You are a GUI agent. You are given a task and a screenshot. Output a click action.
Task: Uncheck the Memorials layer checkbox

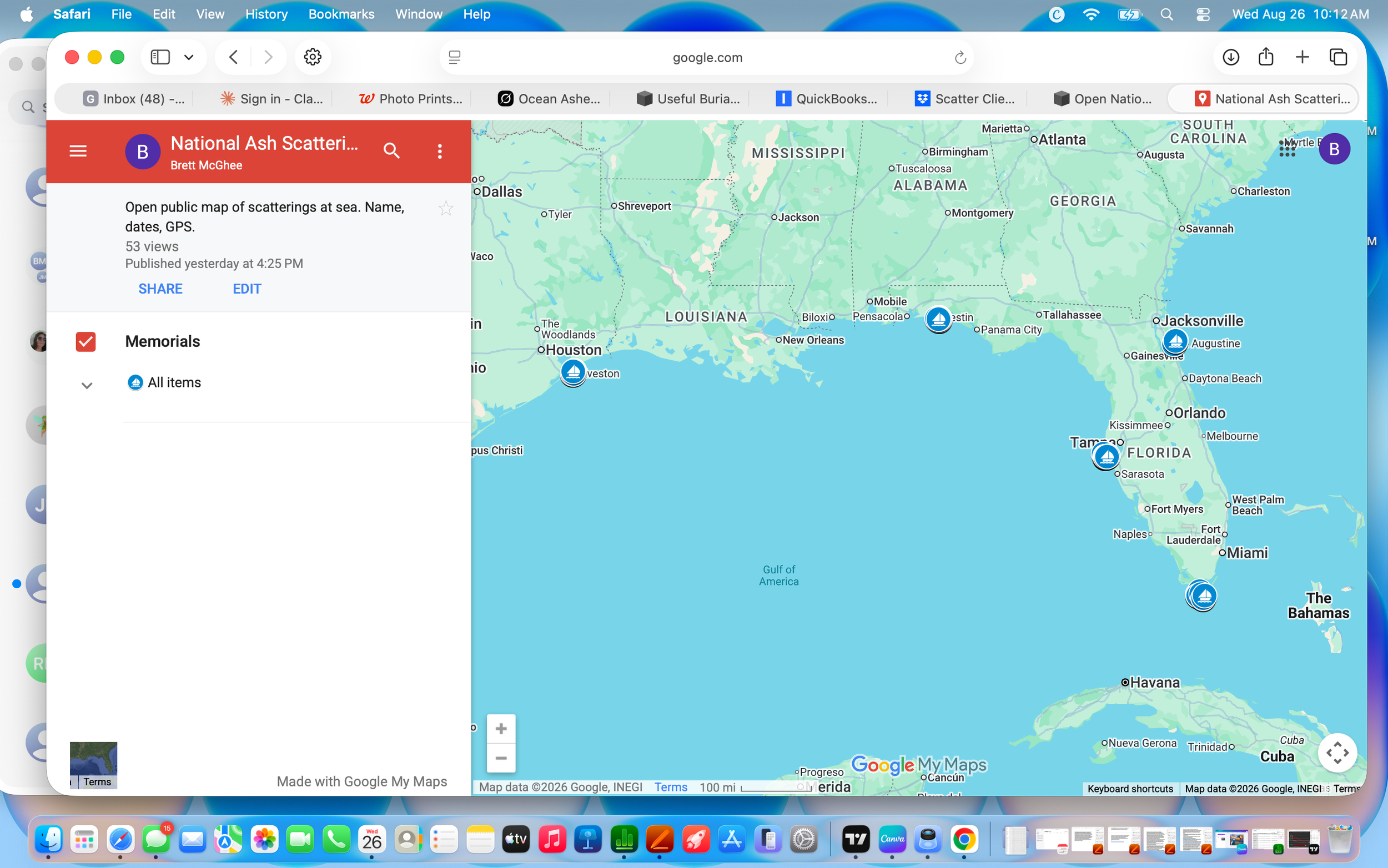pos(86,341)
